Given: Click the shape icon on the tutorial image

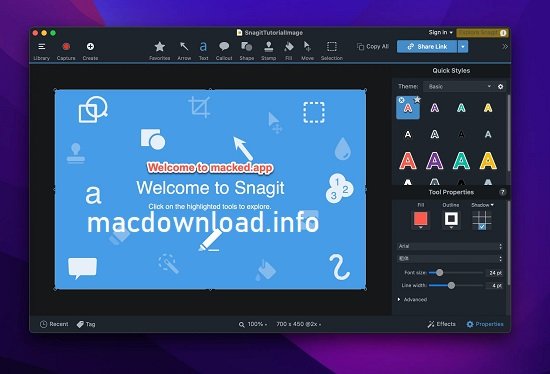Looking at the screenshot, I should [153, 139].
